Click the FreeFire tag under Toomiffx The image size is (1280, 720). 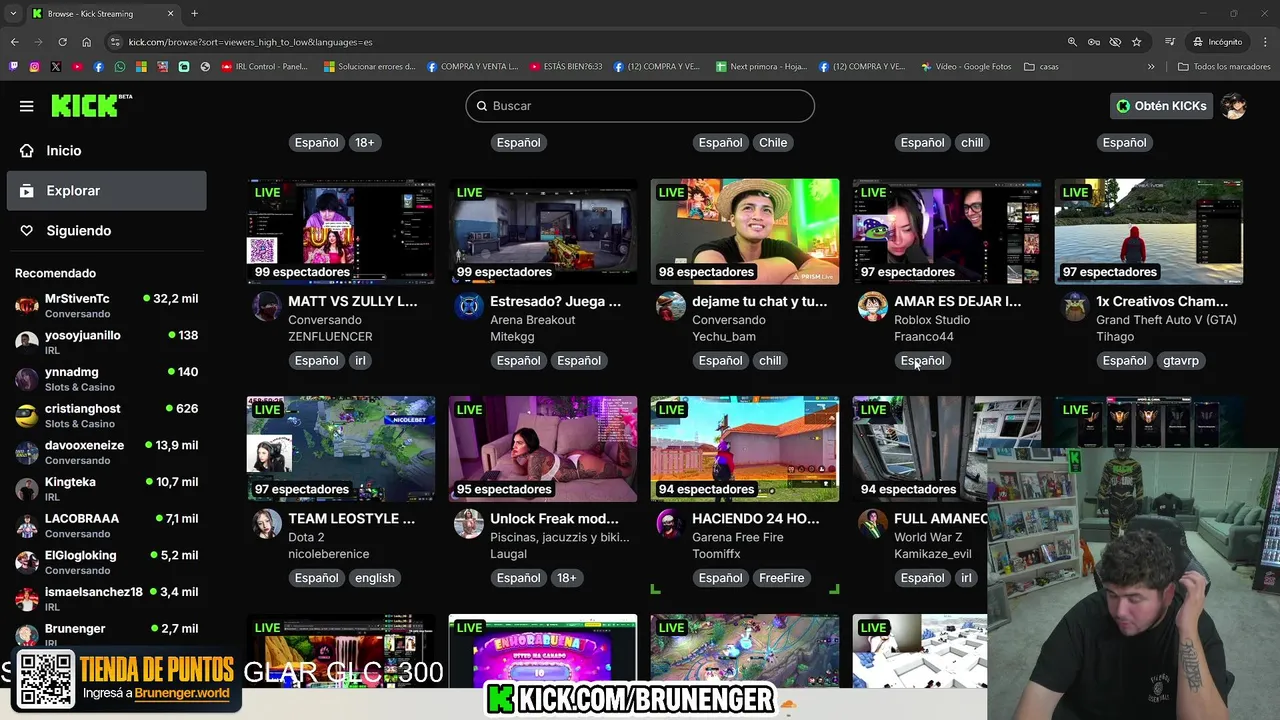781,578
